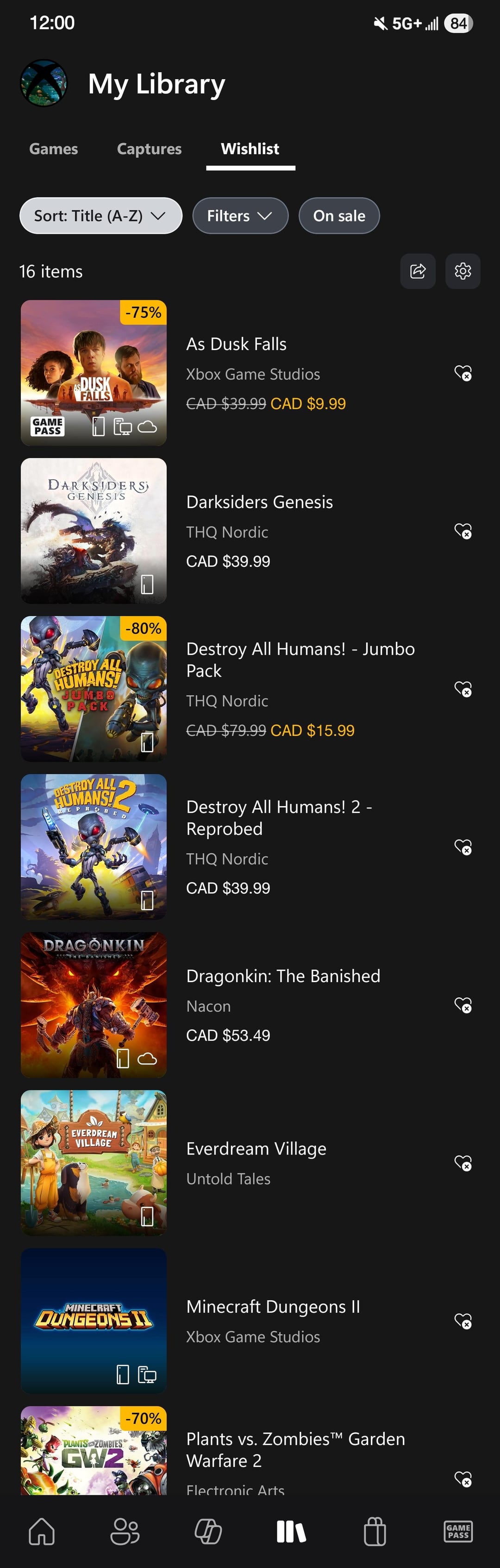
Task: Open Minecraft Dungeons II title link
Action: pyautogui.click(x=273, y=1306)
